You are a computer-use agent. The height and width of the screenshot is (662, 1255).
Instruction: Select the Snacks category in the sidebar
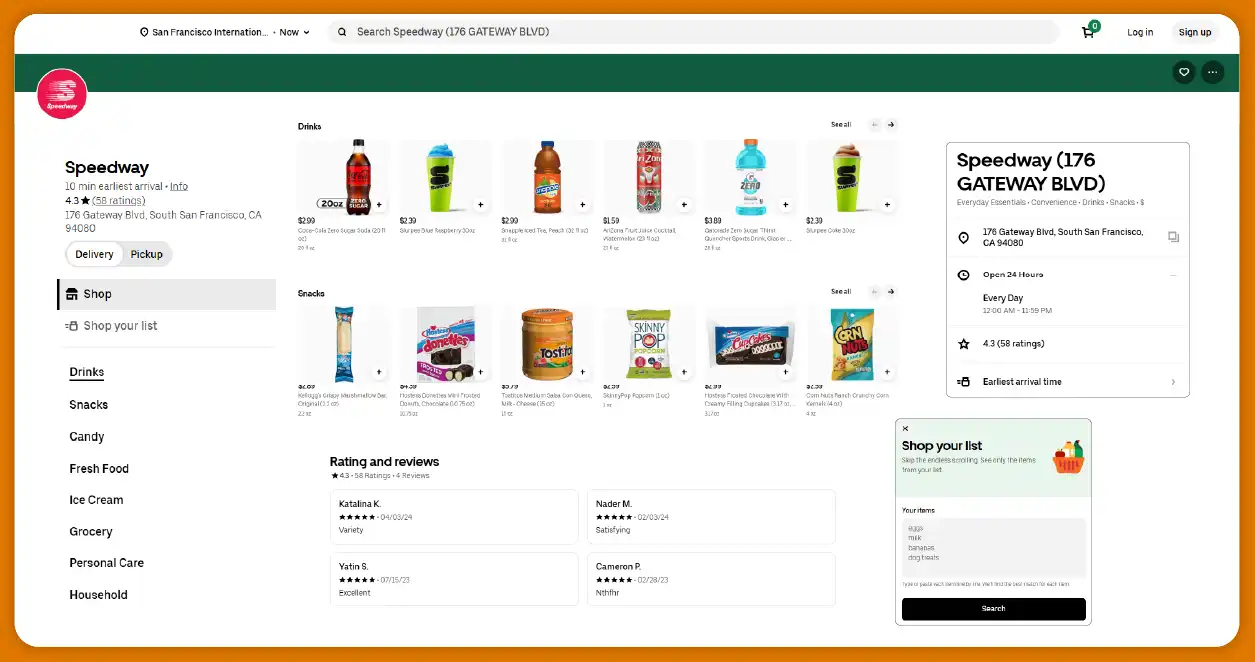tap(88, 404)
